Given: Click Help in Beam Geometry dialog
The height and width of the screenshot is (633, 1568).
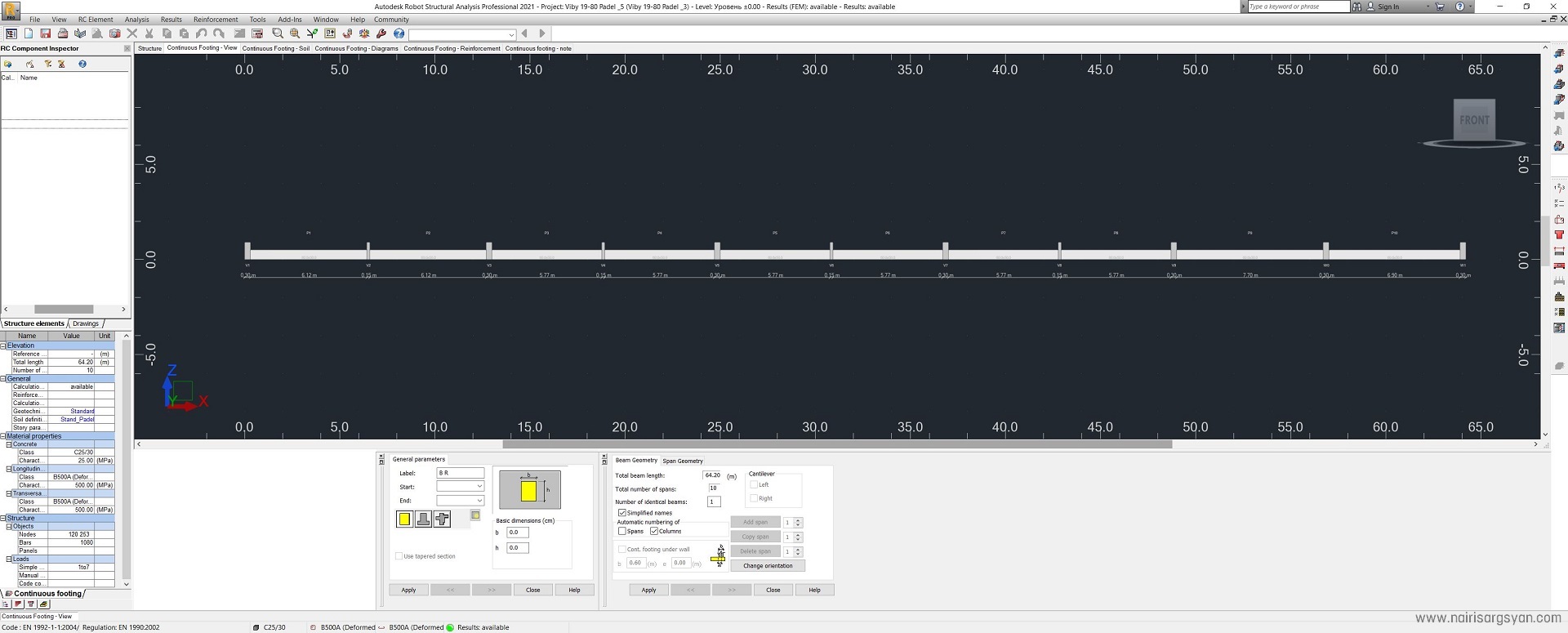Looking at the screenshot, I should pos(814,590).
